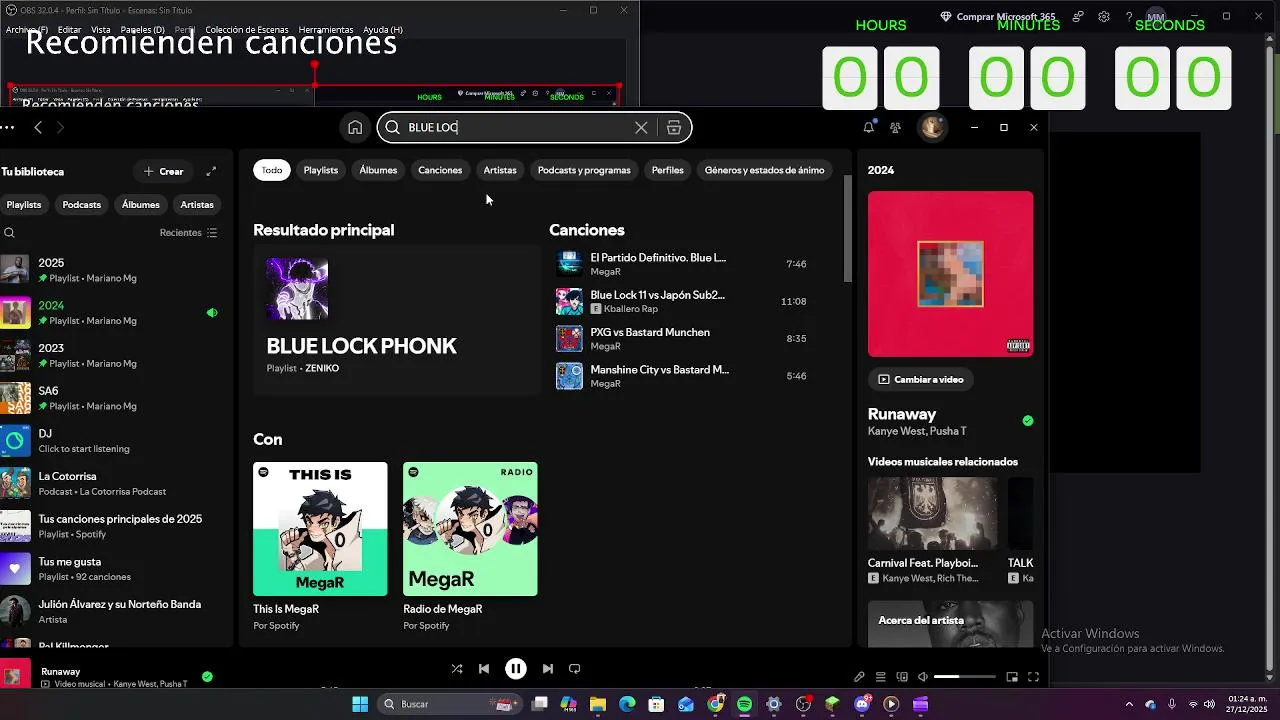Open the user profile avatar
The height and width of the screenshot is (720, 1280).
(932, 127)
